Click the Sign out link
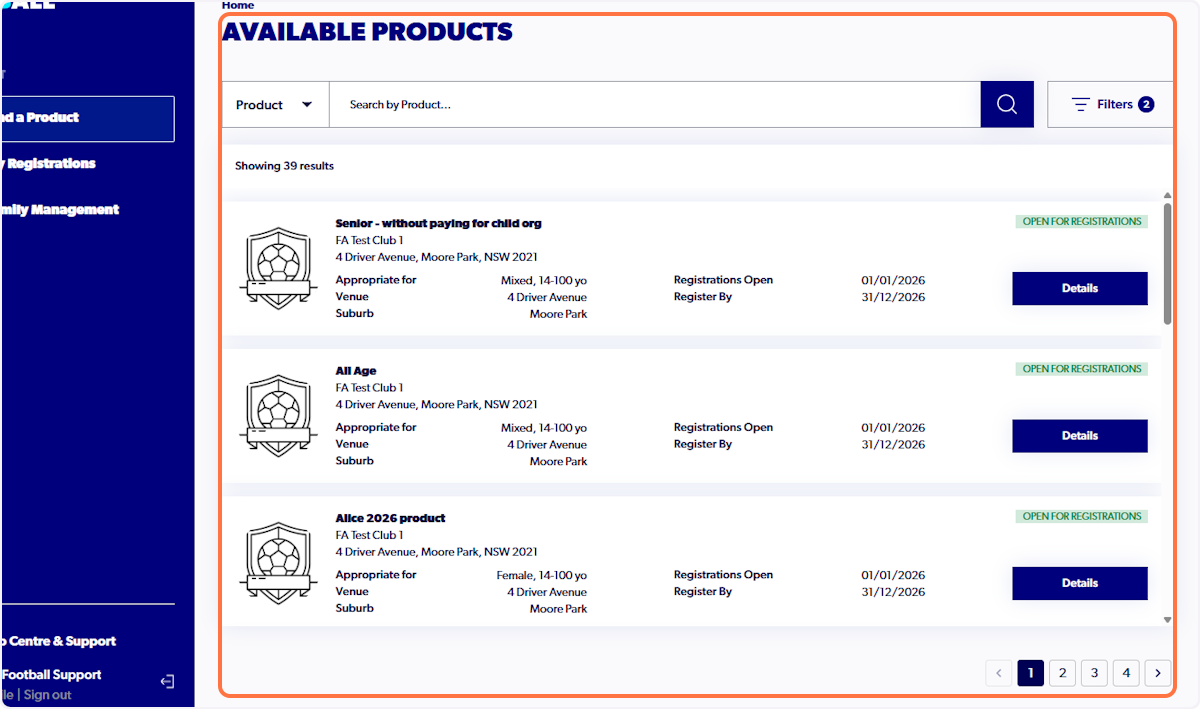This screenshot has height=709, width=1200. pyautogui.click(x=47, y=695)
